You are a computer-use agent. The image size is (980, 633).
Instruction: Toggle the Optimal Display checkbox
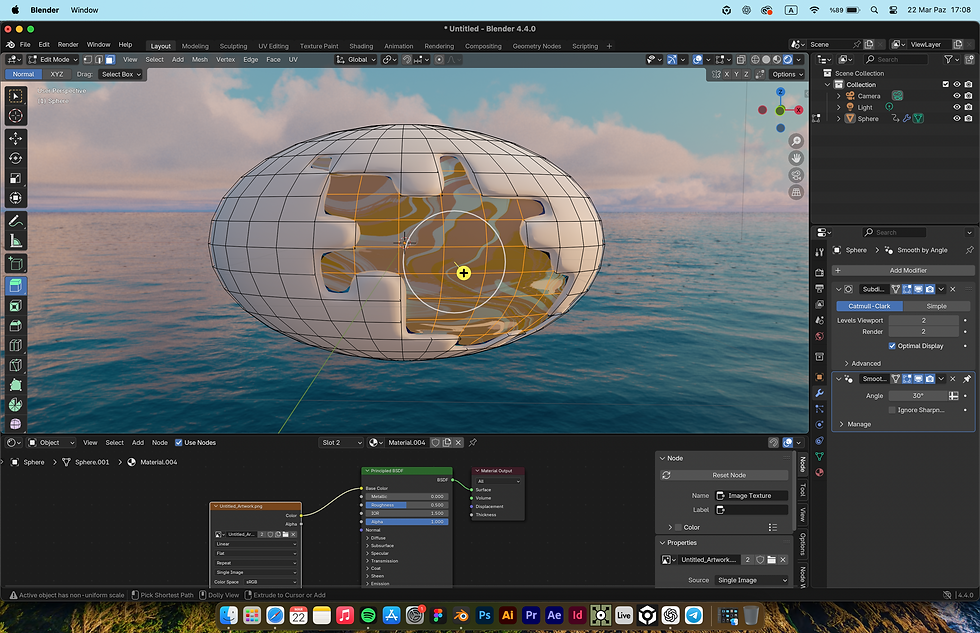[x=892, y=346]
